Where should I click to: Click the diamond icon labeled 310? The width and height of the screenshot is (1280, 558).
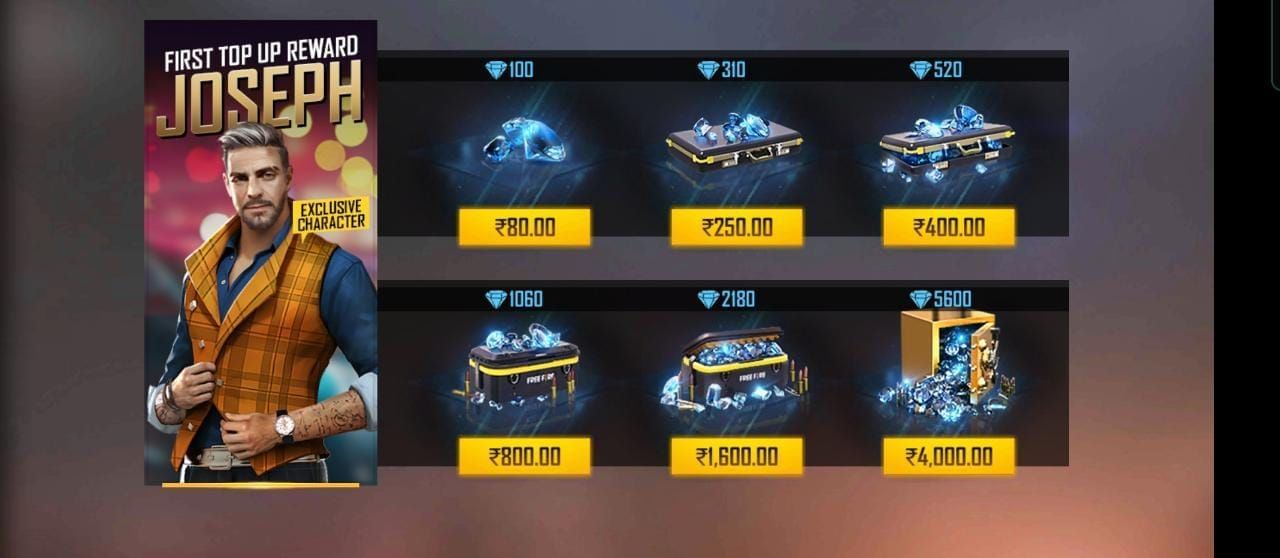click(x=708, y=70)
